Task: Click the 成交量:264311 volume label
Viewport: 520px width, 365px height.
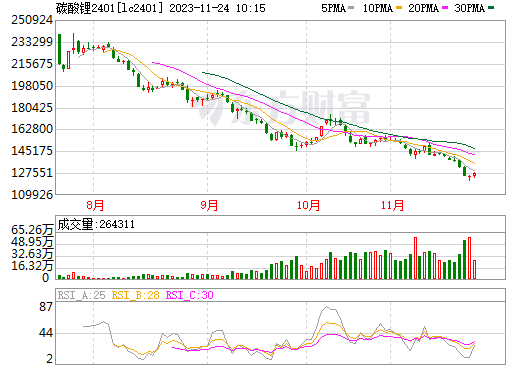Action: pyautogui.click(x=96, y=224)
